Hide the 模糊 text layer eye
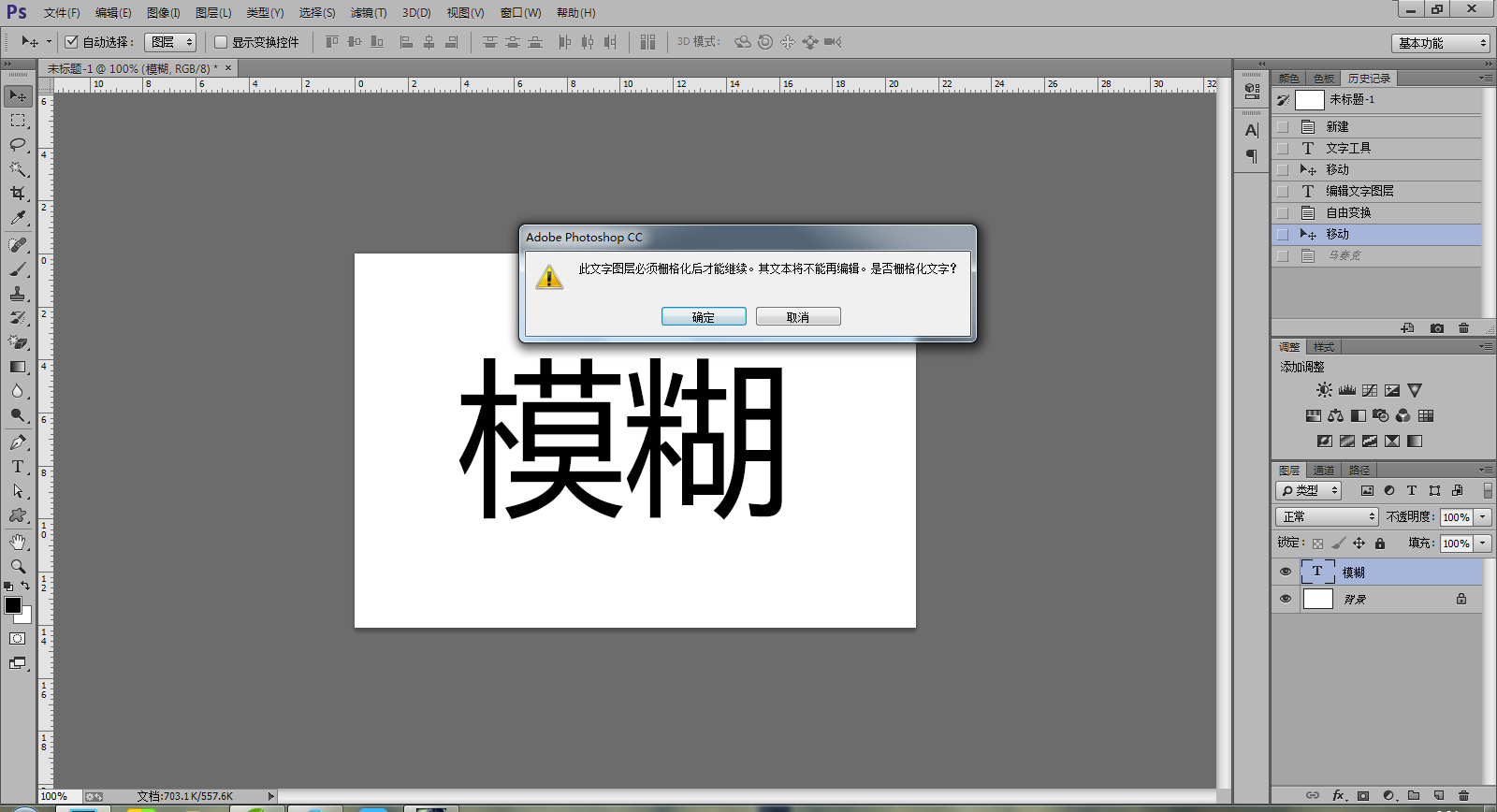The width and height of the screenshot is (1497, 812). click(x=1286, y=572)
